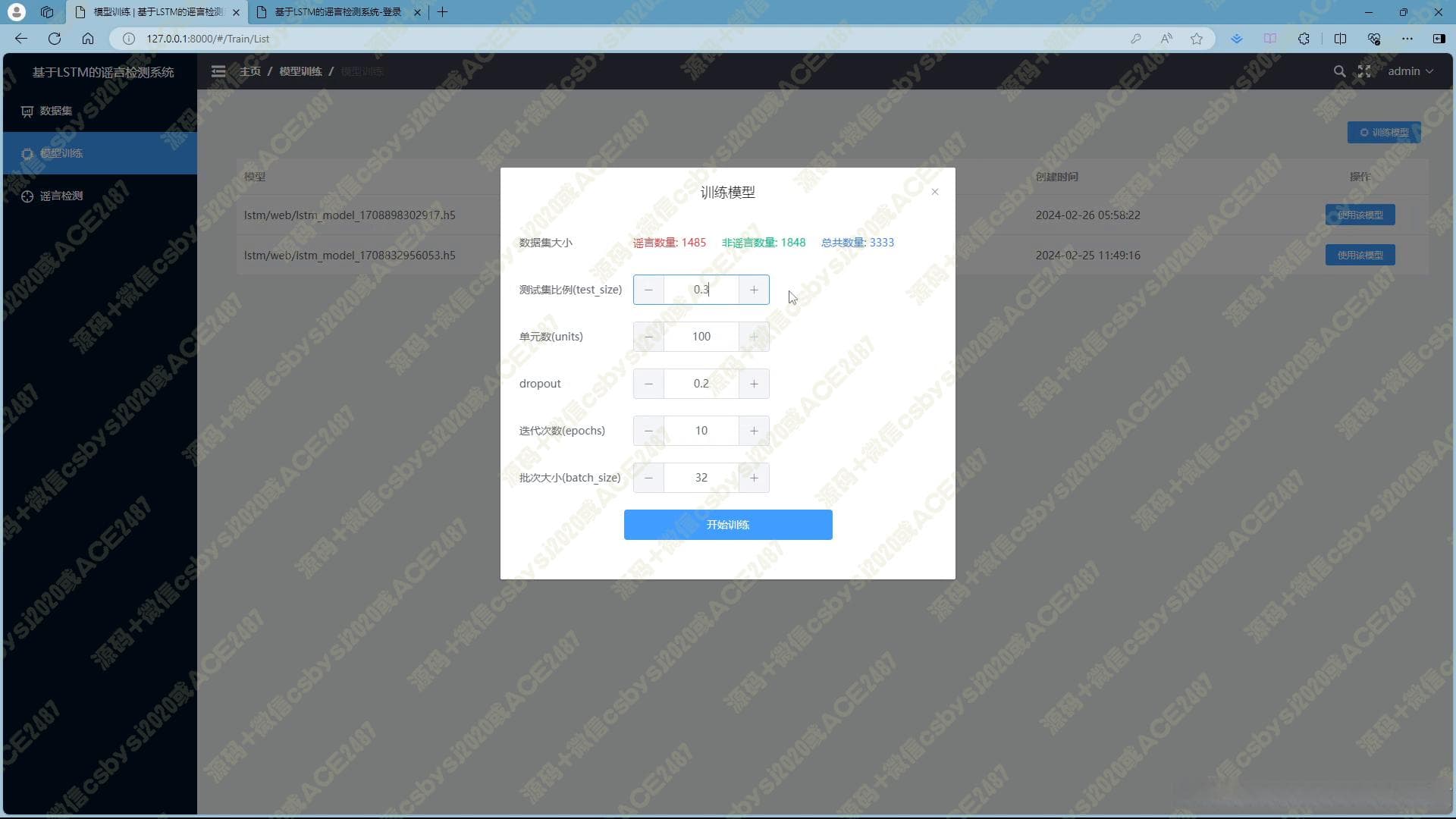The height and width of the screenshot is (819, 1456).
Task: Close the 登录 browser tab
Action: pos(417,12)
